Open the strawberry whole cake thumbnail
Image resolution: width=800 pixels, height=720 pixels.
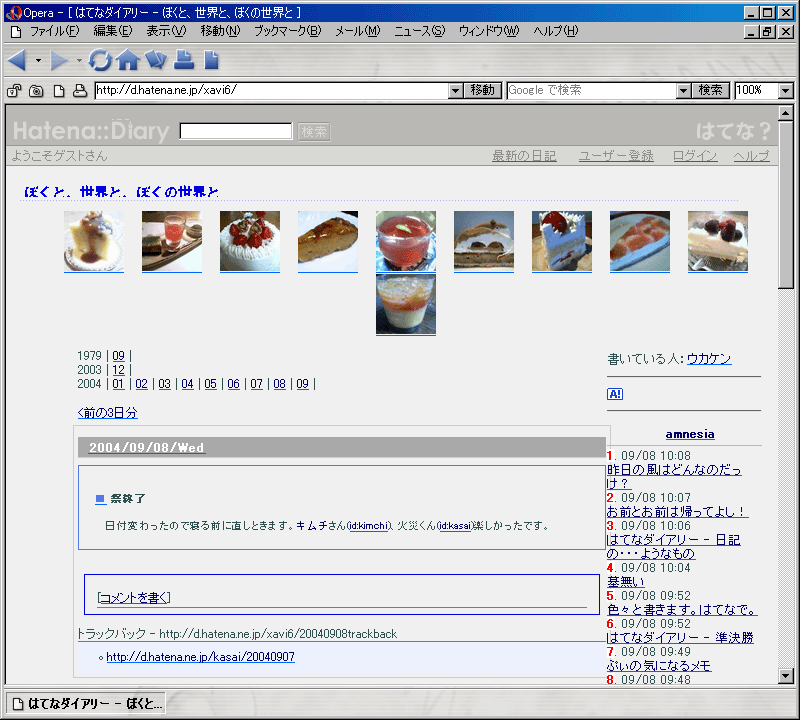pyautogui.click(x=250, y=241)
